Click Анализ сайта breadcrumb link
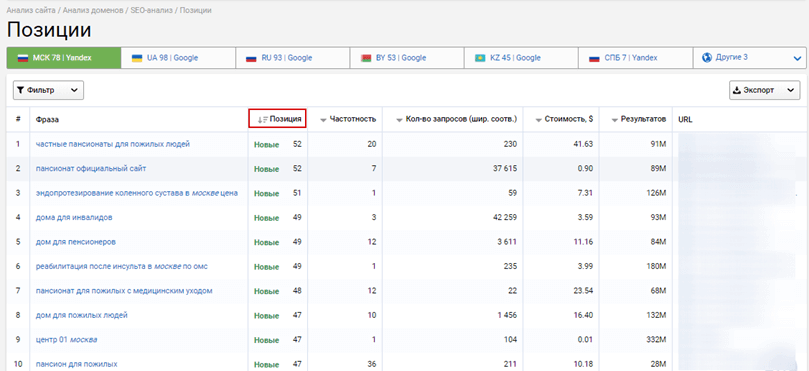 click(31, 10)
